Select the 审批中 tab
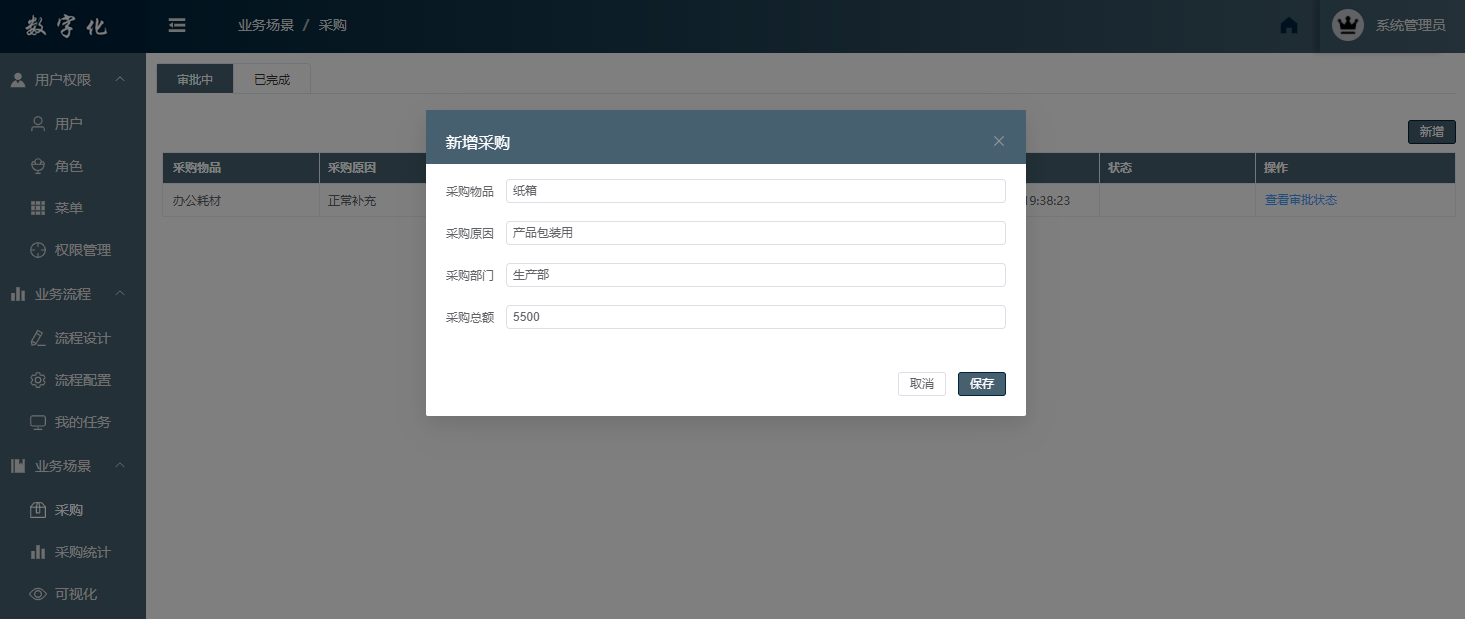Image resolution: width=1465 pixels, height=619 pixels. (x=195, y=80)
